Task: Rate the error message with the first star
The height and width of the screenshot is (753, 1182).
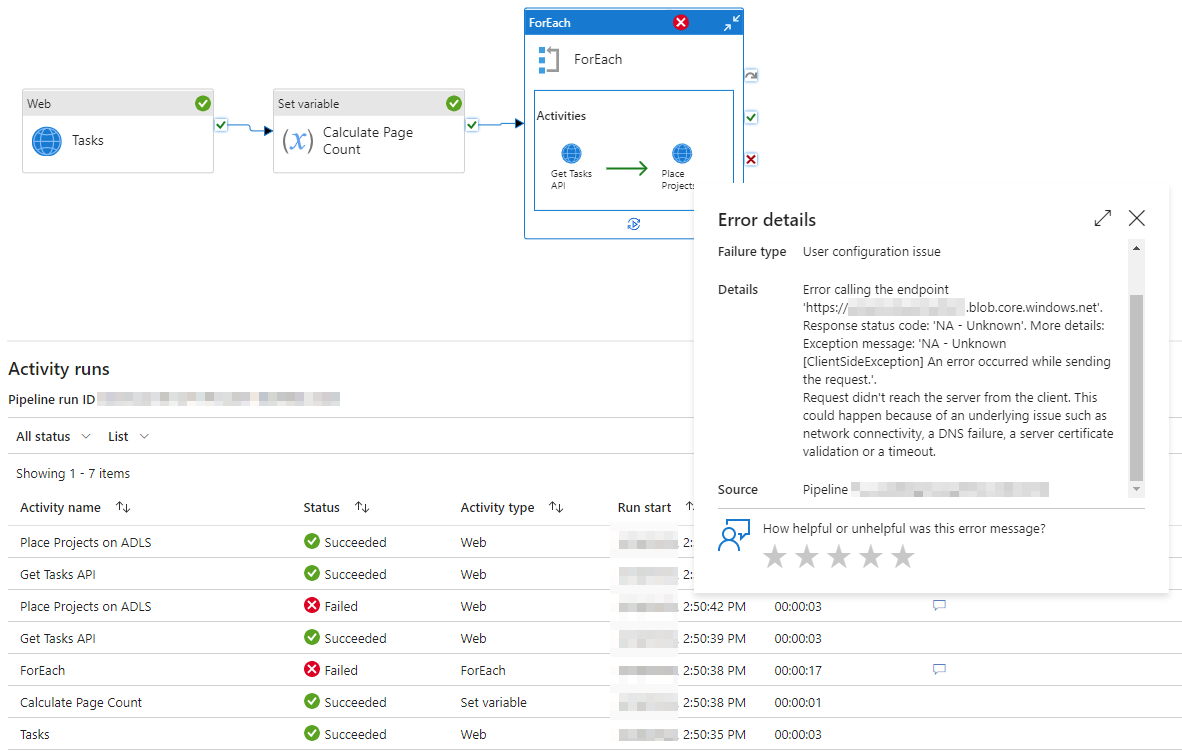Action: [775, 556]
